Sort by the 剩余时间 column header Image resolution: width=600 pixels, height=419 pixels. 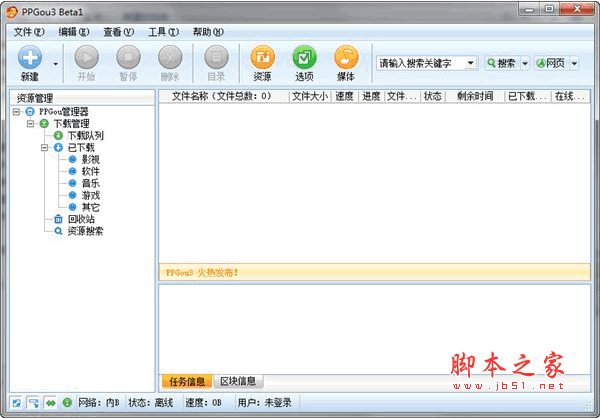(475, 96)
